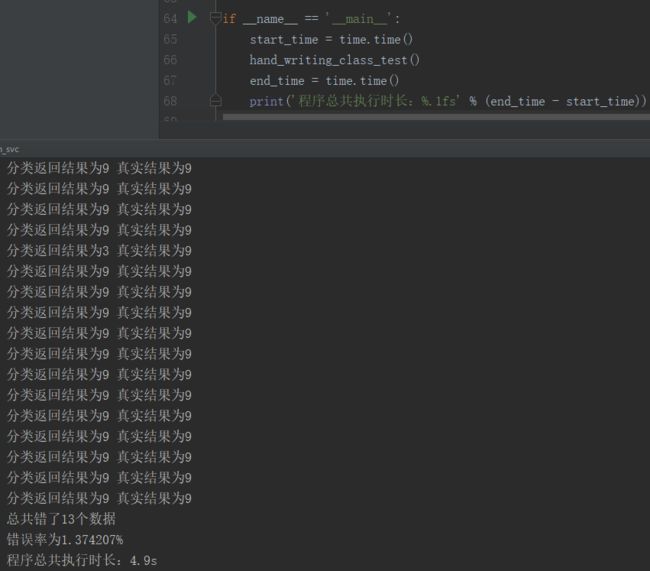Click the output '总共错了13个数据'
This screenshot has width=650, height=571.
coord(61,519)
